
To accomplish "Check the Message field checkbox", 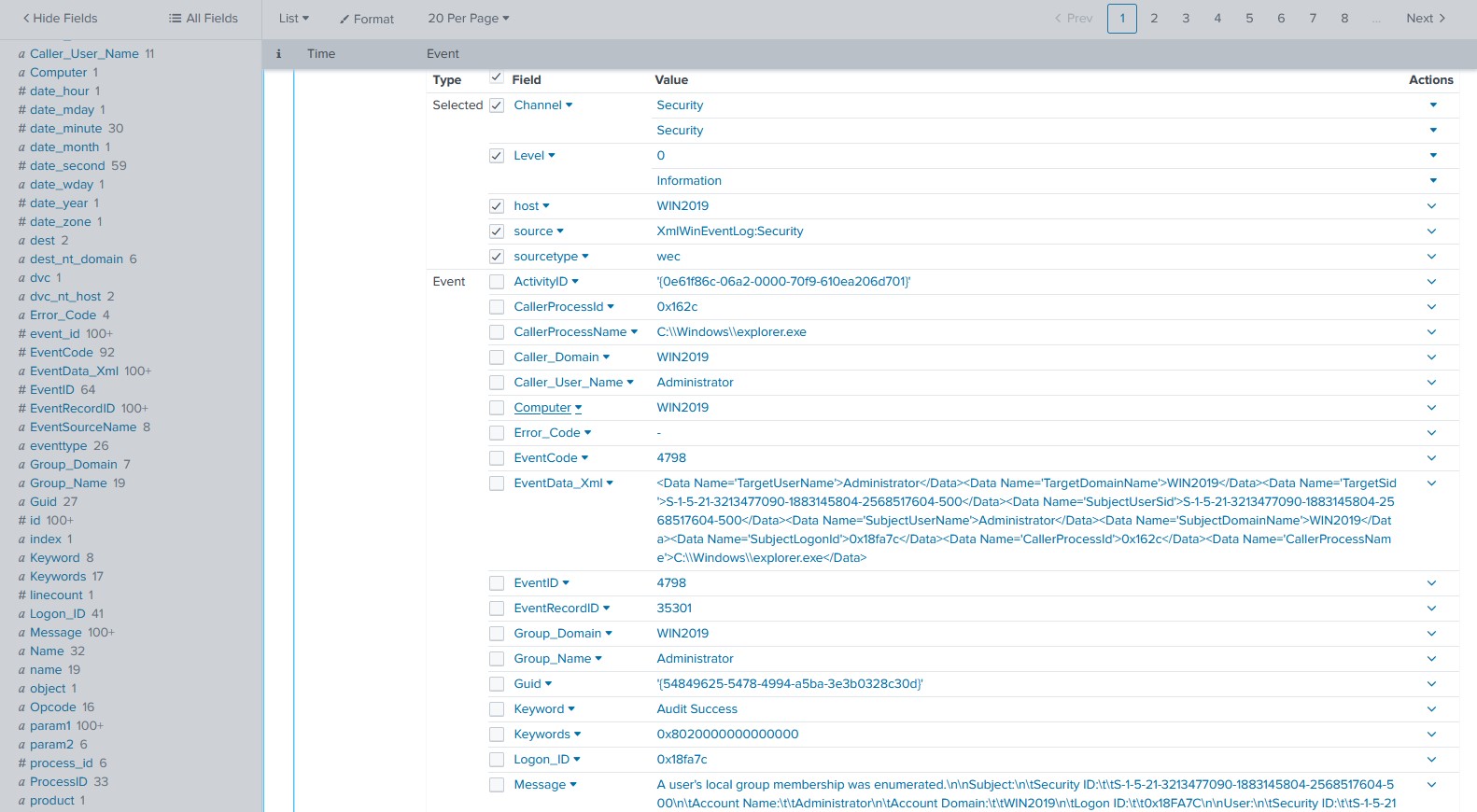I will coord(497,785).
